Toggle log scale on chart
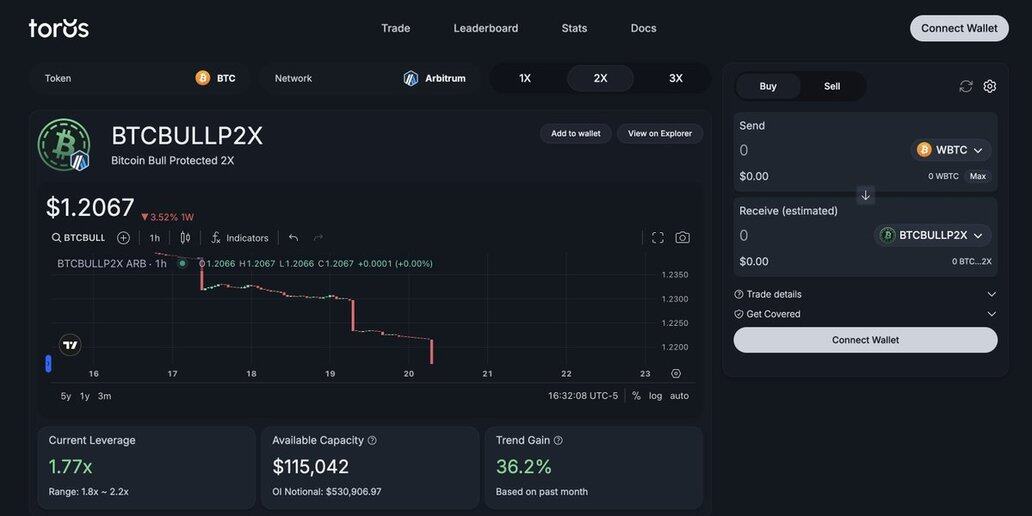Screen dimensions: 1032x516 655,396
